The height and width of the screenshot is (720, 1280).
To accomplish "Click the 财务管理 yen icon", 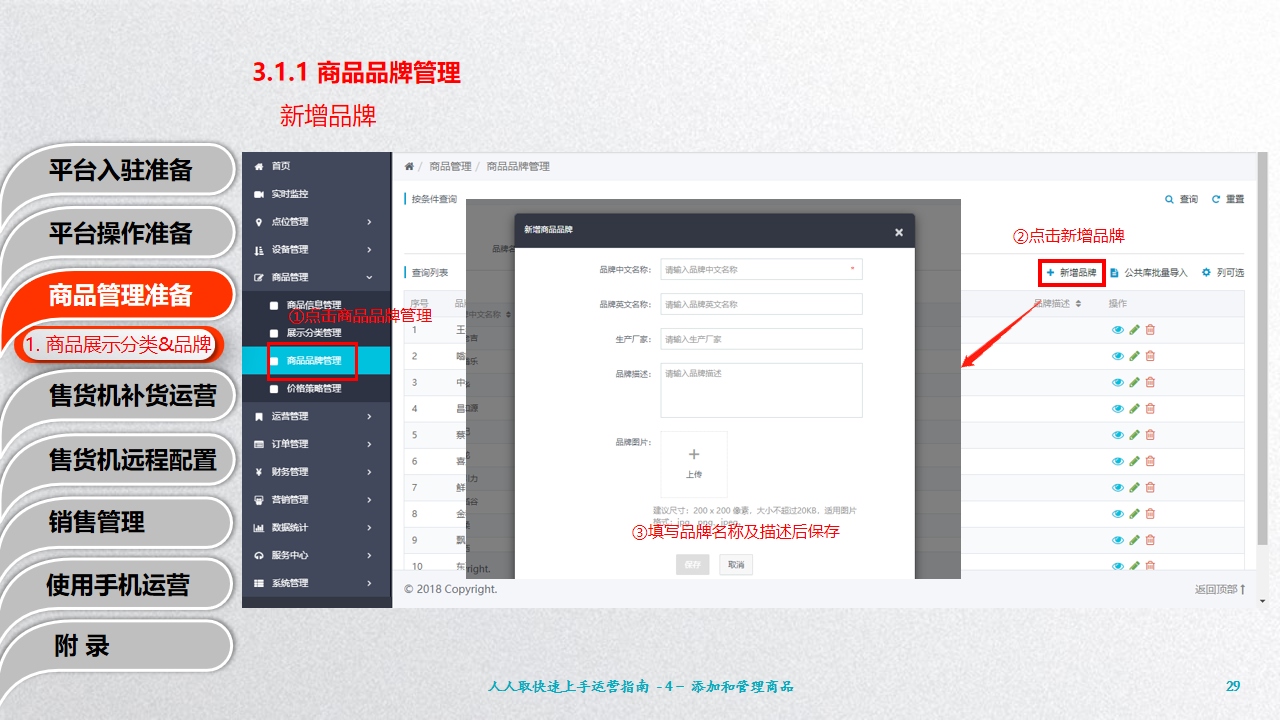I will tap(259, 472).
